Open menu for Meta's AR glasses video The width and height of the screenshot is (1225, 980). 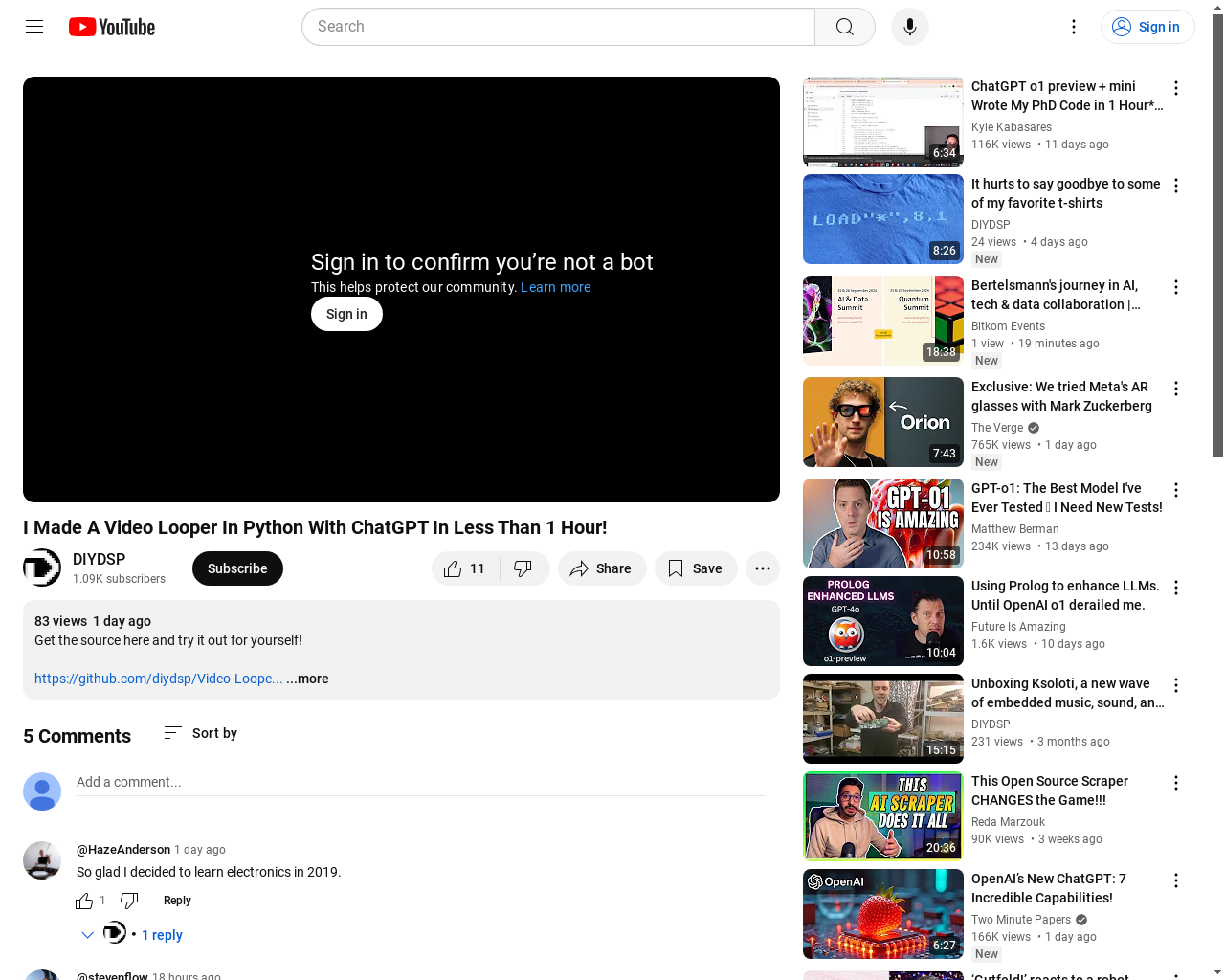tap(1176, 389)
